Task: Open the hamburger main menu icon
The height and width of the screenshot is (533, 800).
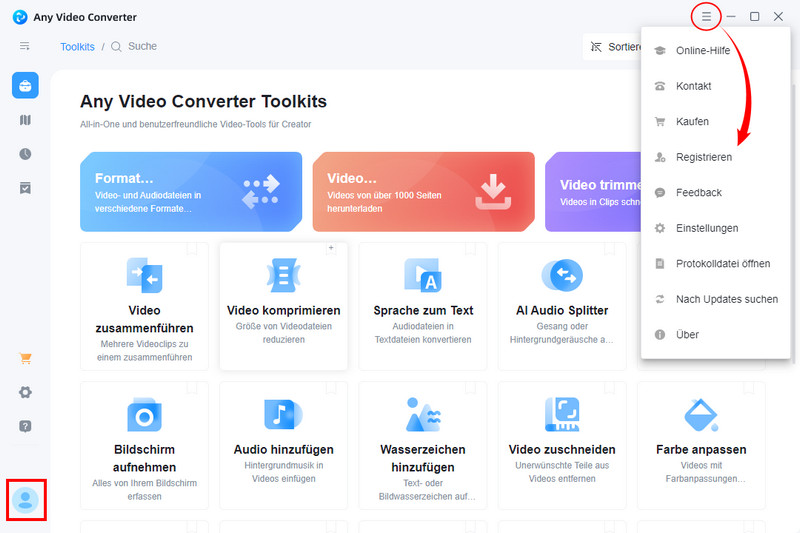Action: tap(706, 17)
